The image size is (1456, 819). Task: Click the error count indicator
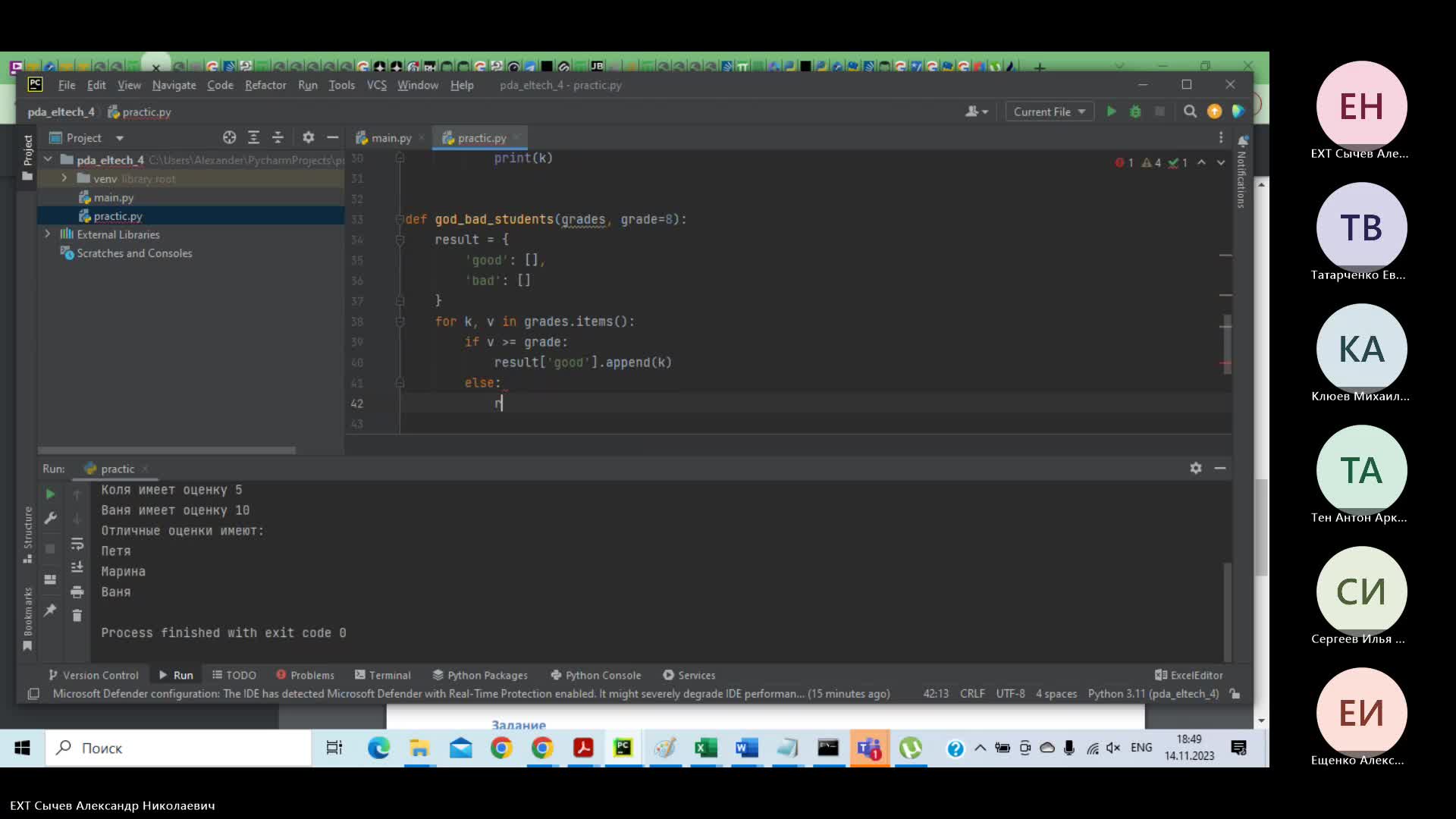click(x=1125, y=162)
